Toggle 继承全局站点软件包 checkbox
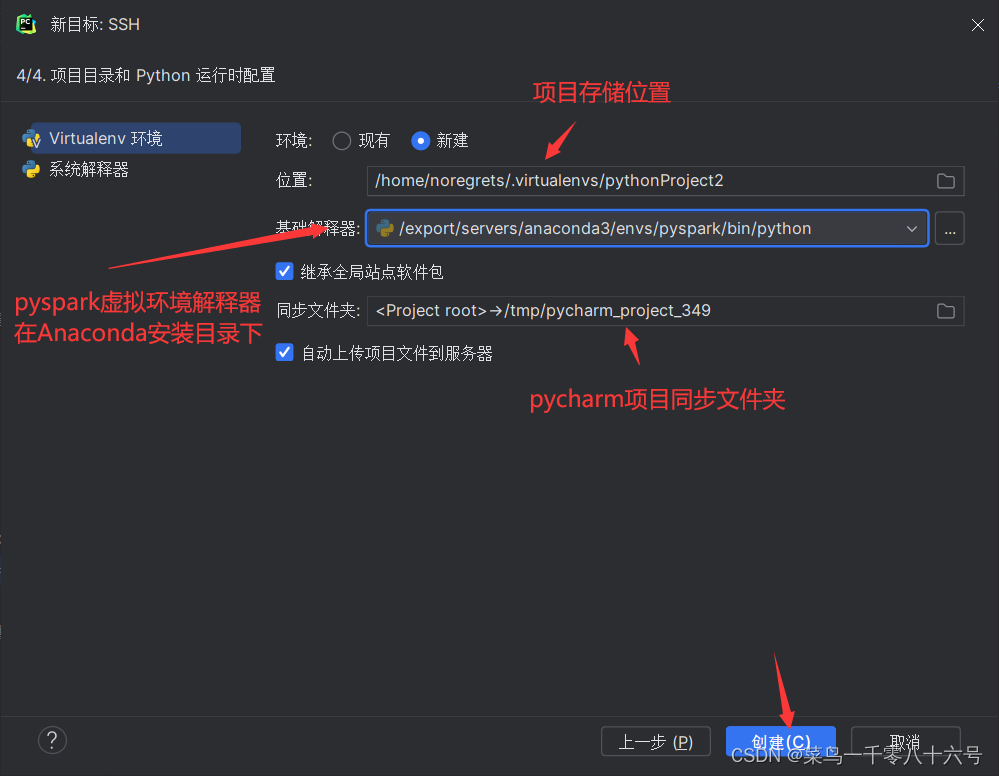The image size is (999, 776). click(x=284, y=271)
